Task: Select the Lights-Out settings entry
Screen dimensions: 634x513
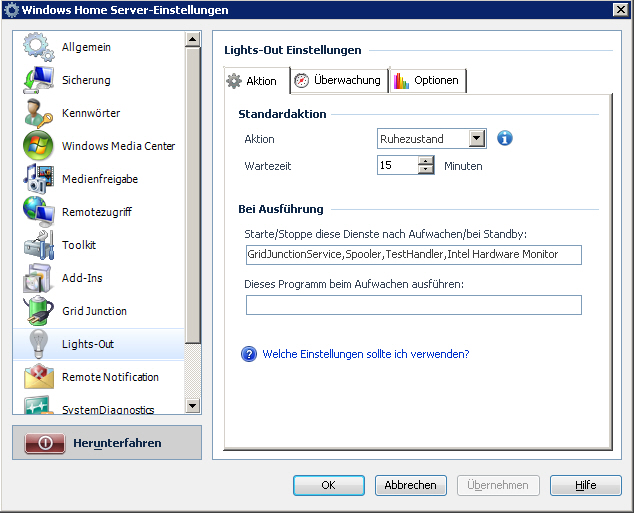Action: coord(99,344)
